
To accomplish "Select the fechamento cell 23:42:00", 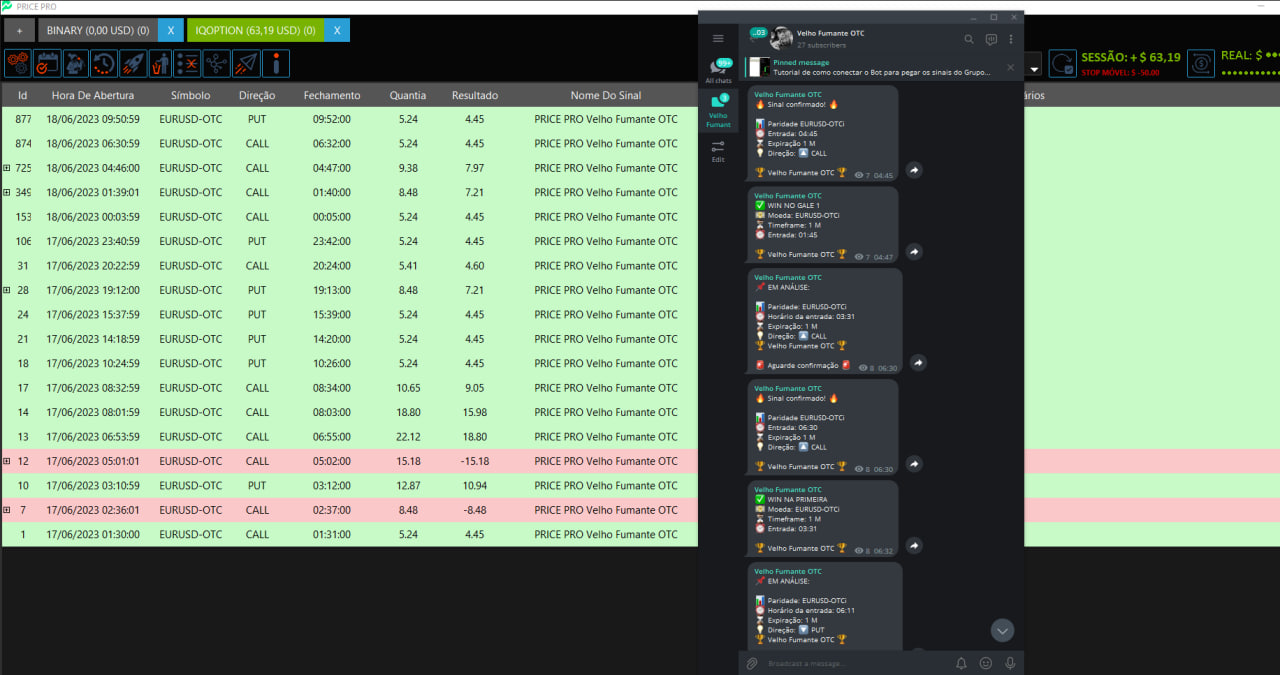I will click(x=332, y=241).
